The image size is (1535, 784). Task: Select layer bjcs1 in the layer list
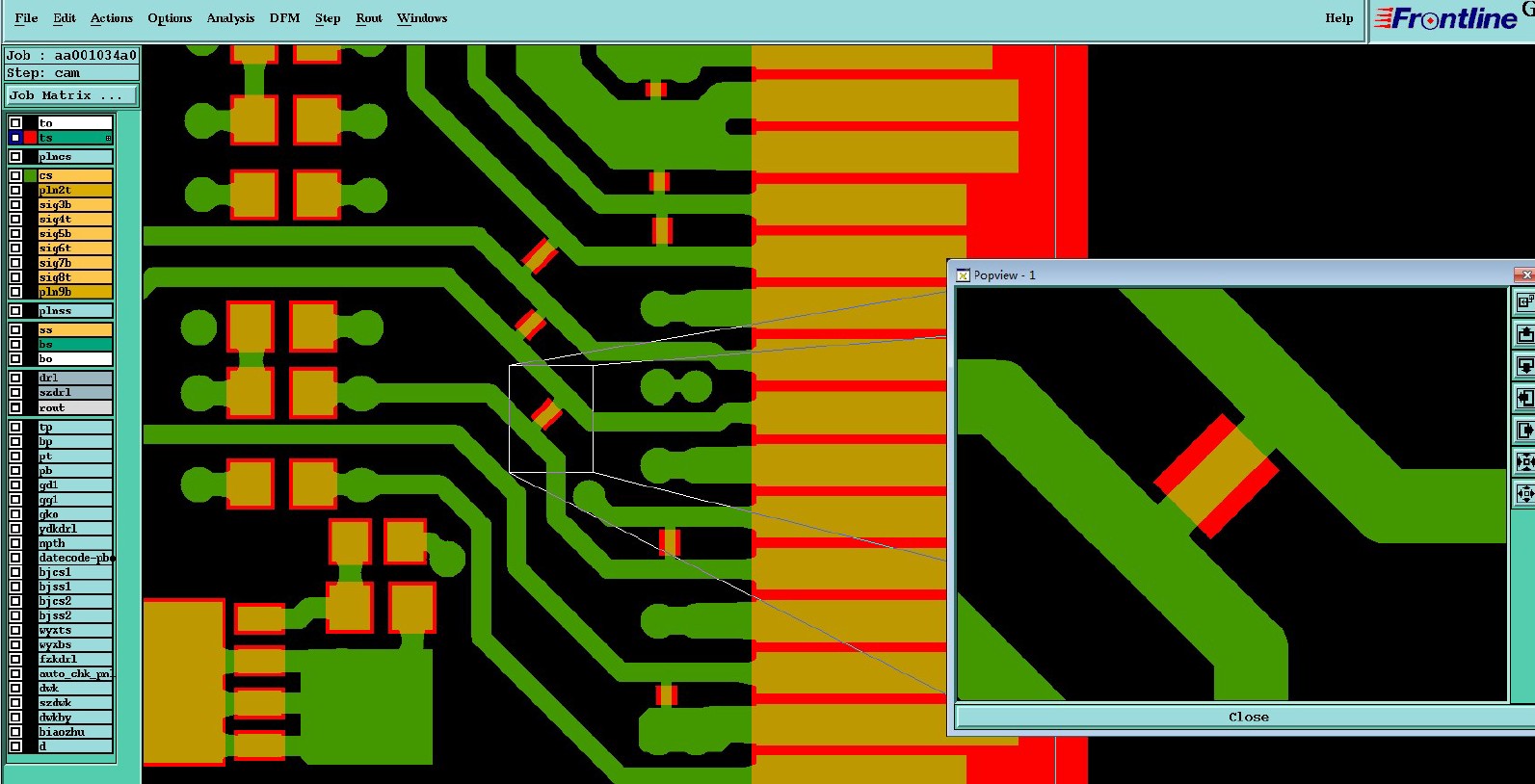point(75,572)
